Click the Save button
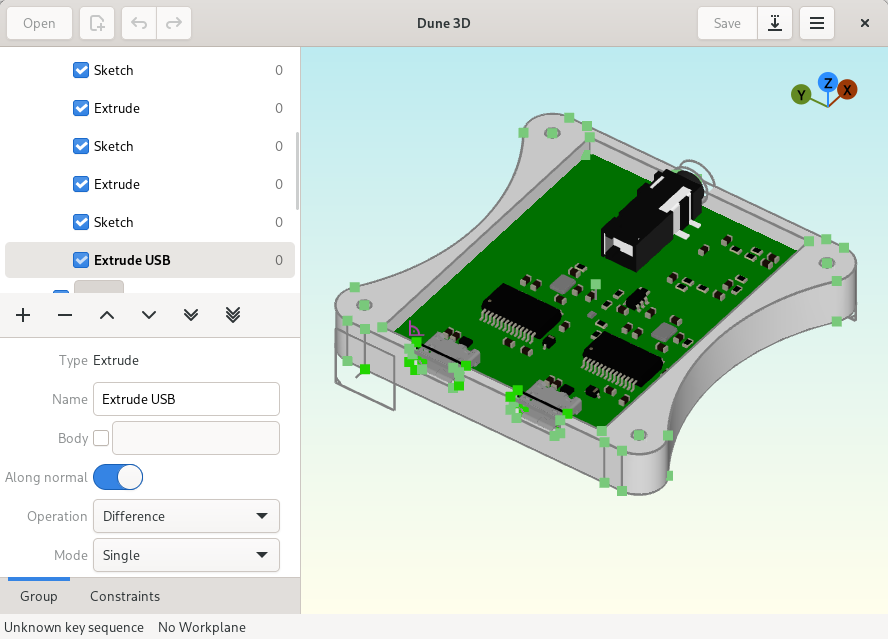Image resolution: width=888 pixels, height=639 pixels. tap(726, 22)
